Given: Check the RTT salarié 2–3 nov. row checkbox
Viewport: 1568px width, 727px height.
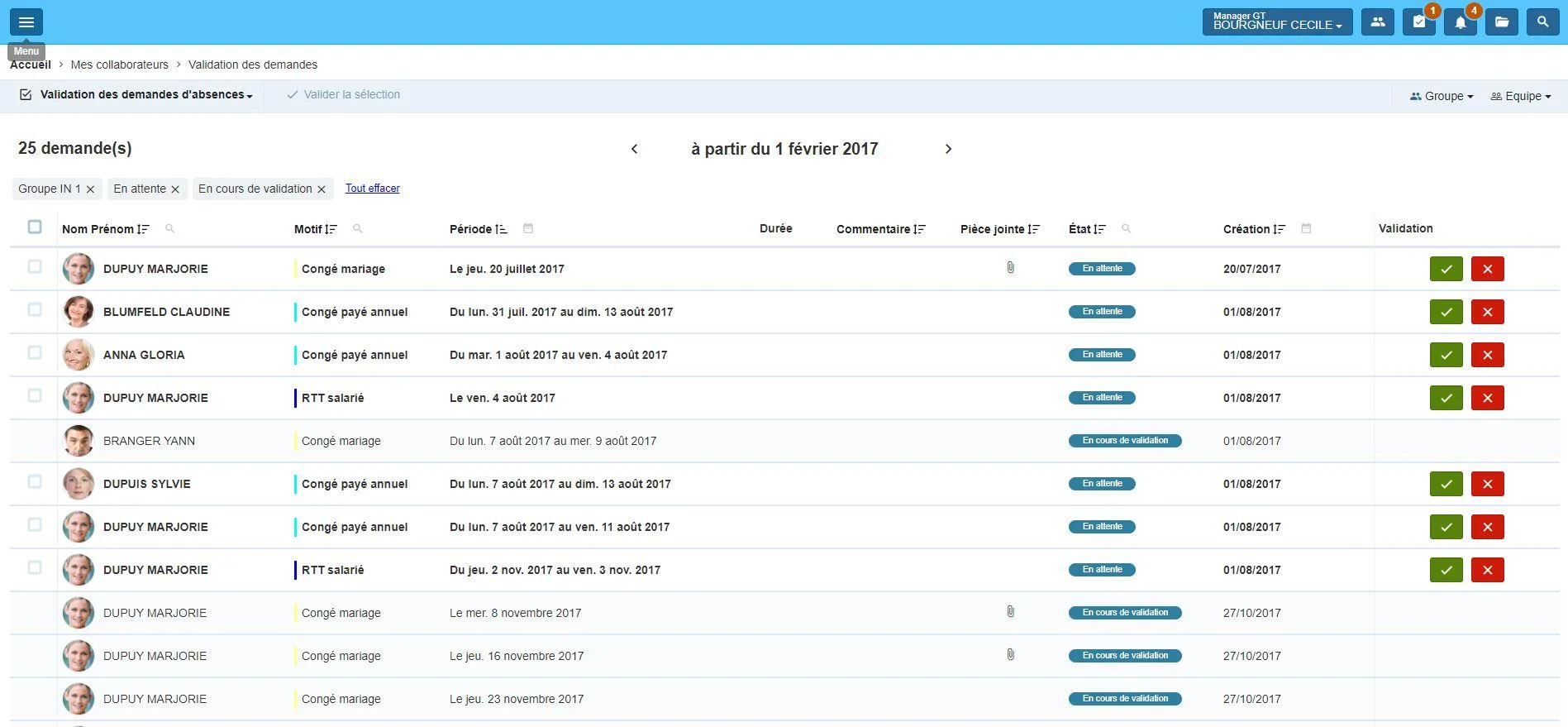Looking at the screenshot, I should tap(35, 567).
